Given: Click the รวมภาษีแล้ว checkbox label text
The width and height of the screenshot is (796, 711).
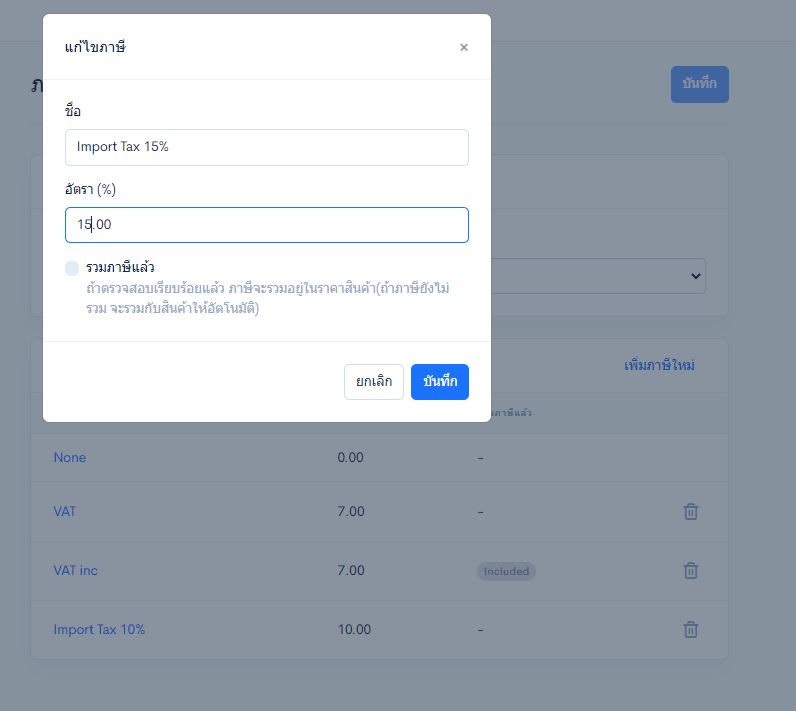Looking at the screenshot, I should pos(120,267).
